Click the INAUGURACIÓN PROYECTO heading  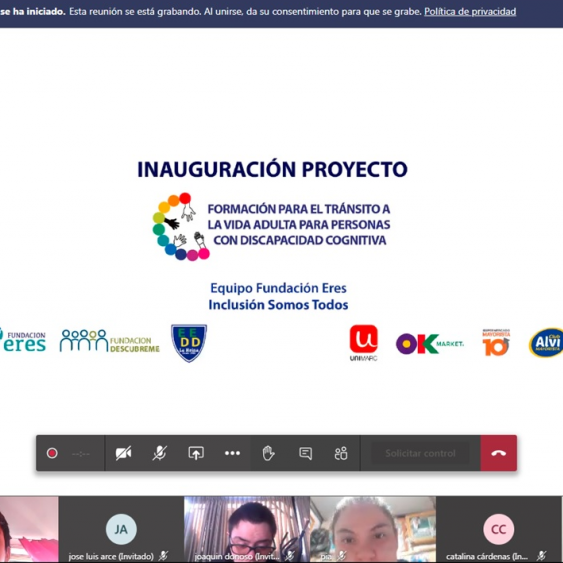tap(272, 169)
